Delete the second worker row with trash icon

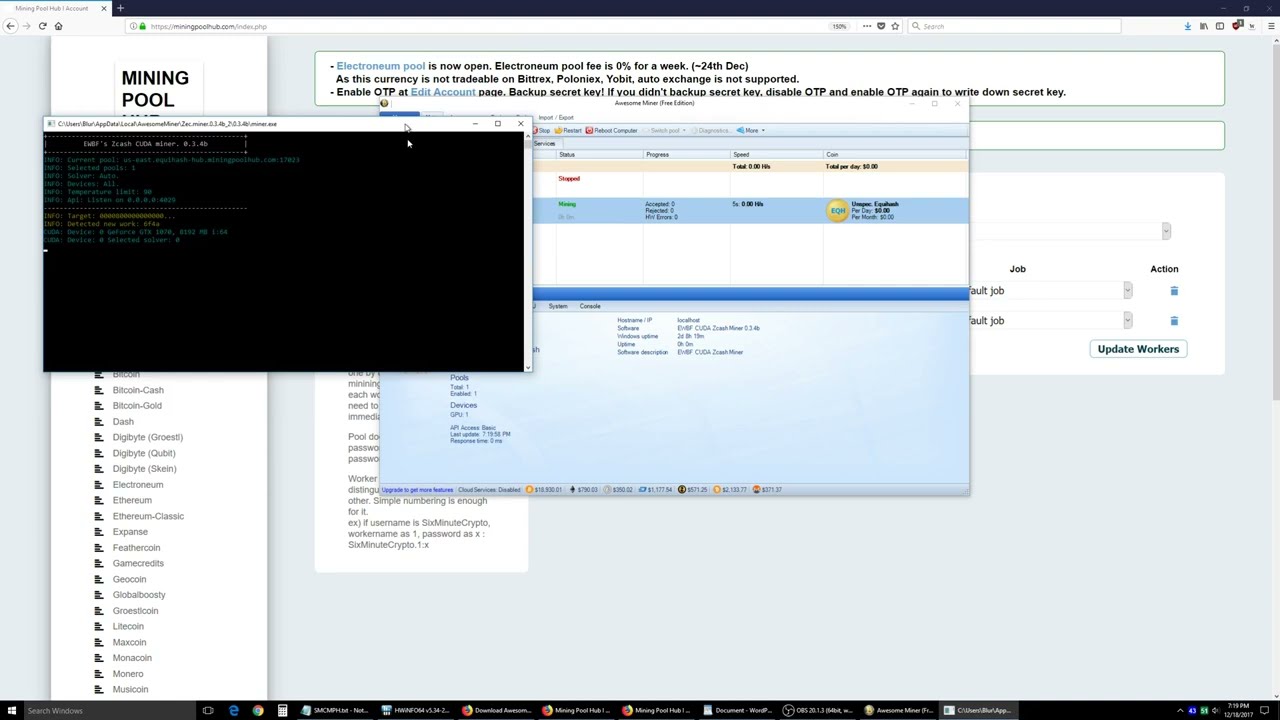pos(1174,321)
